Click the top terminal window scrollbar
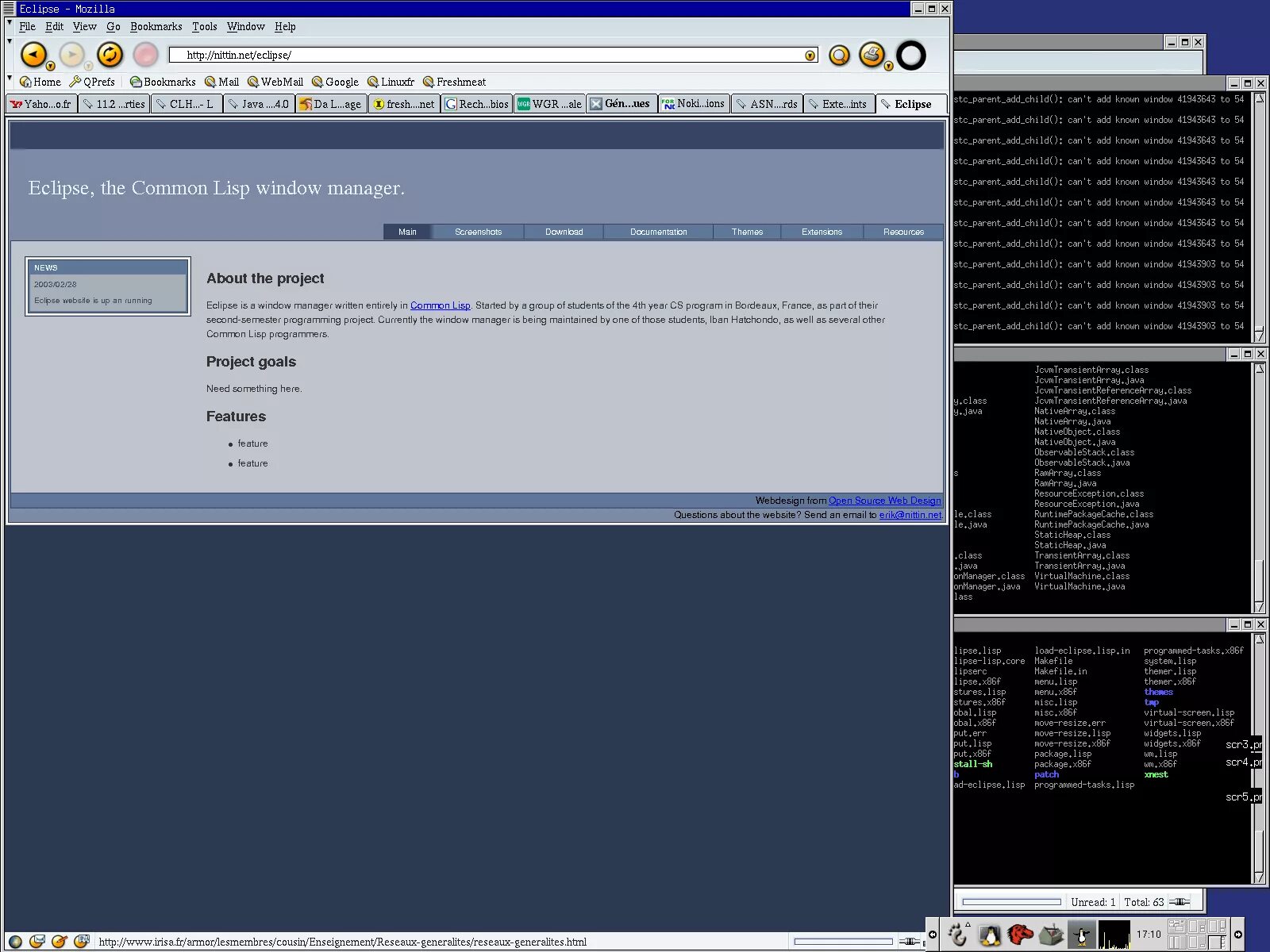 (x=1260, y=216)
